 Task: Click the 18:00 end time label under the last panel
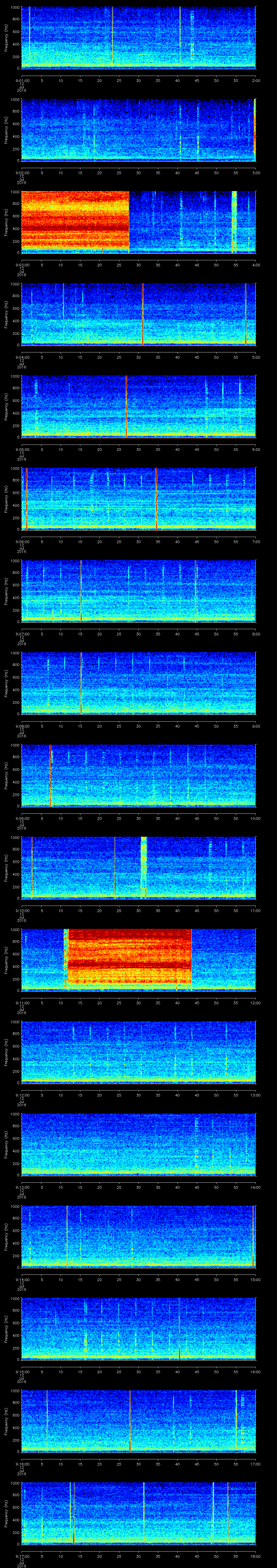pos(255,1556)
